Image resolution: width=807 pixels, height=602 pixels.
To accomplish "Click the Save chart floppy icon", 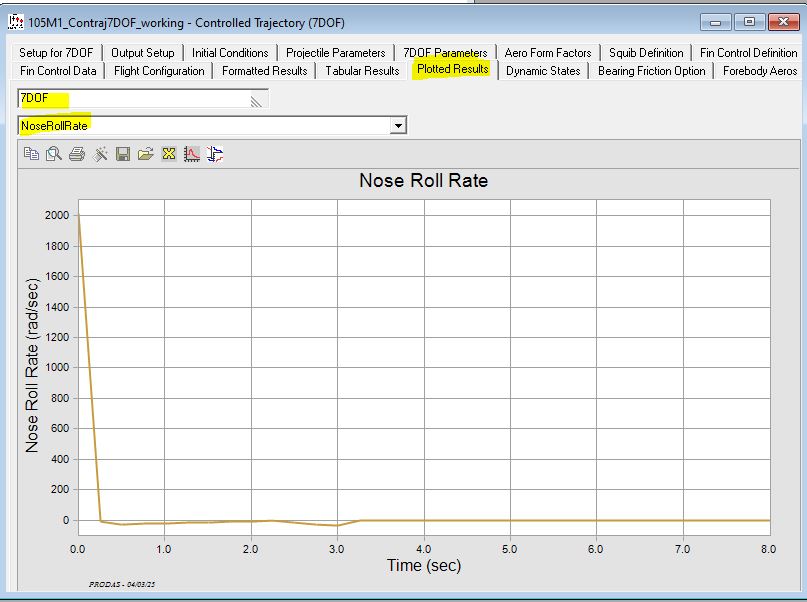I will pos(123,154).
